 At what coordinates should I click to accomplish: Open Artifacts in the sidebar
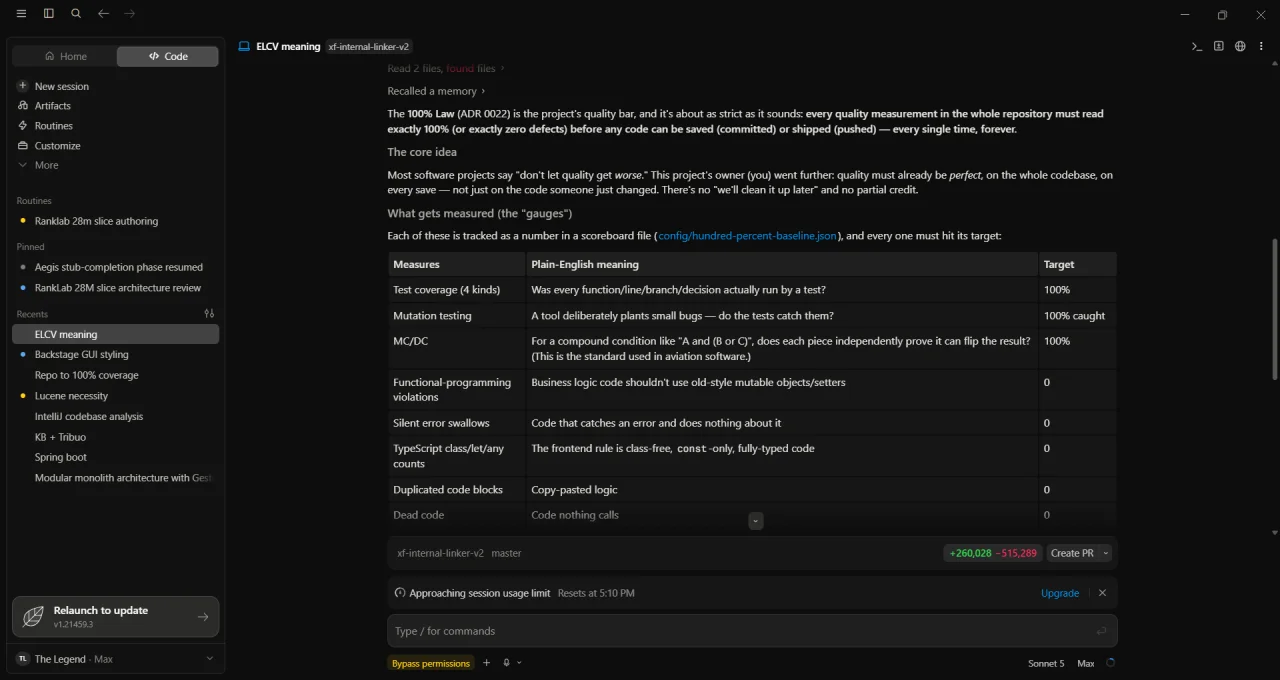tap(52, 106)
